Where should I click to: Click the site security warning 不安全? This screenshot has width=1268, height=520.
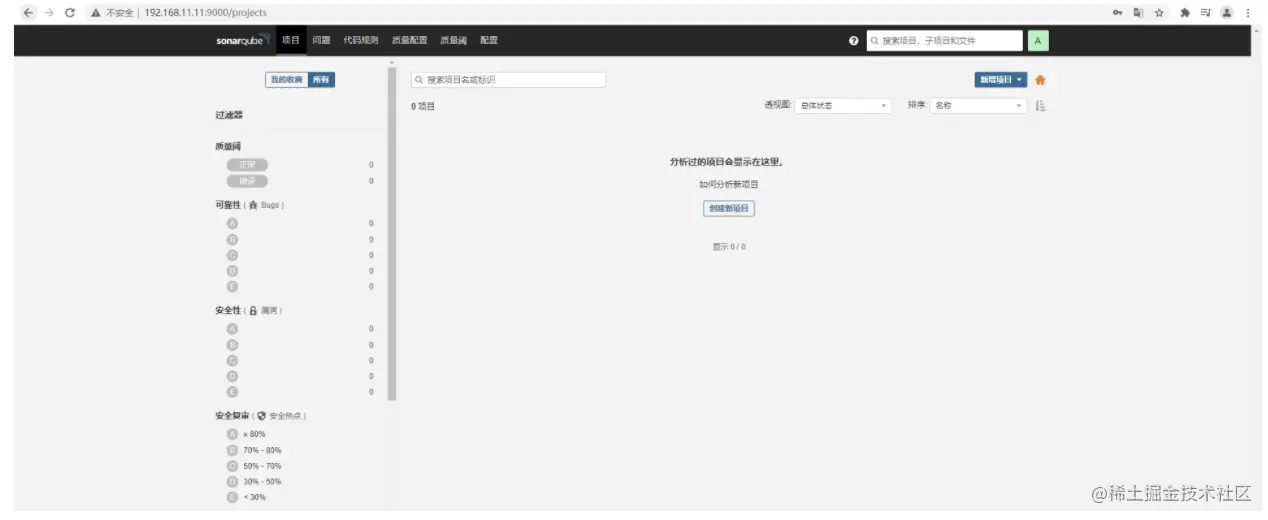(112, 13)
